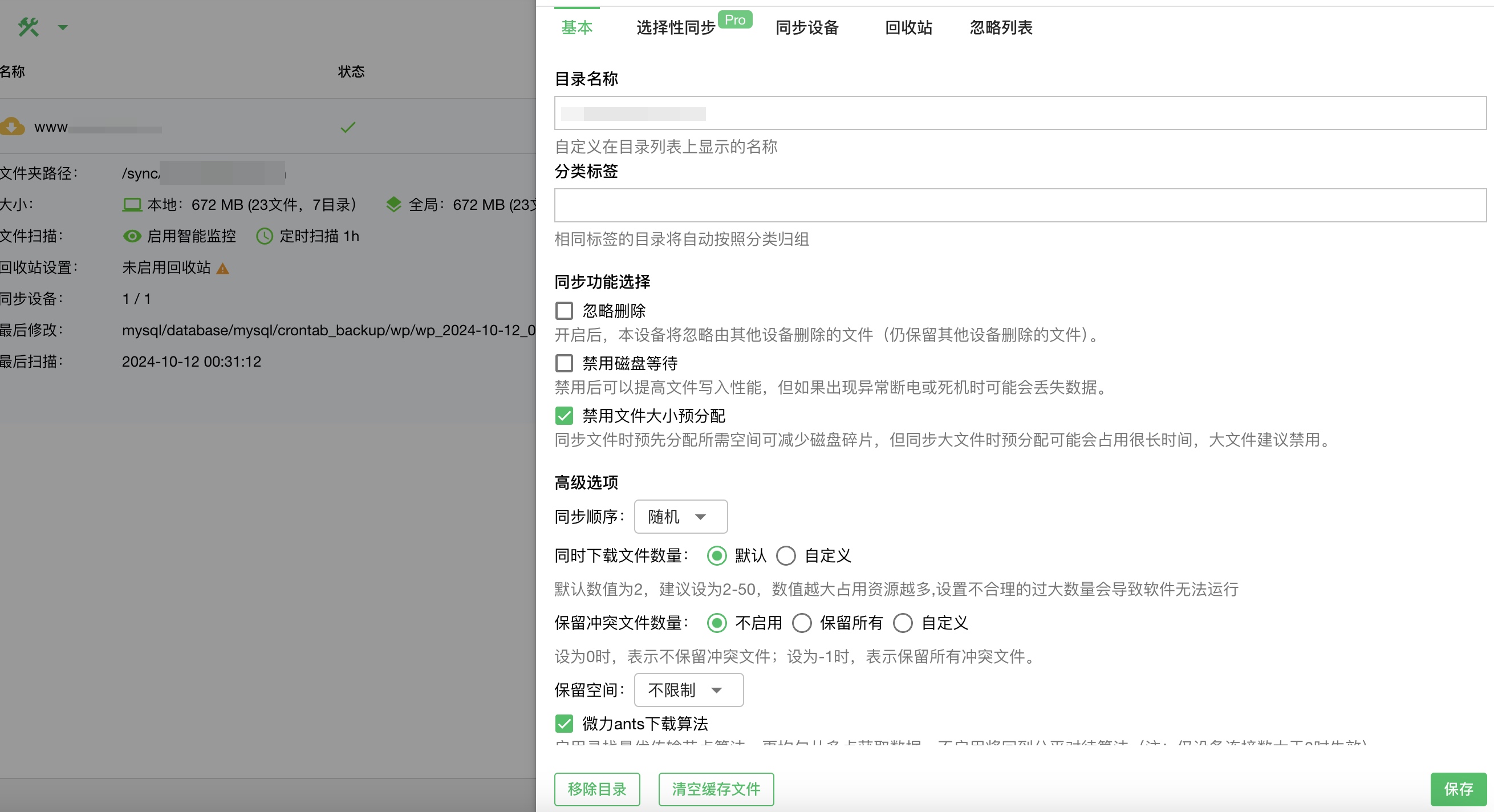Open the wrench tools icon menu
The height and width of the screenshot is (812, 1494).
(x=29, y=27)
